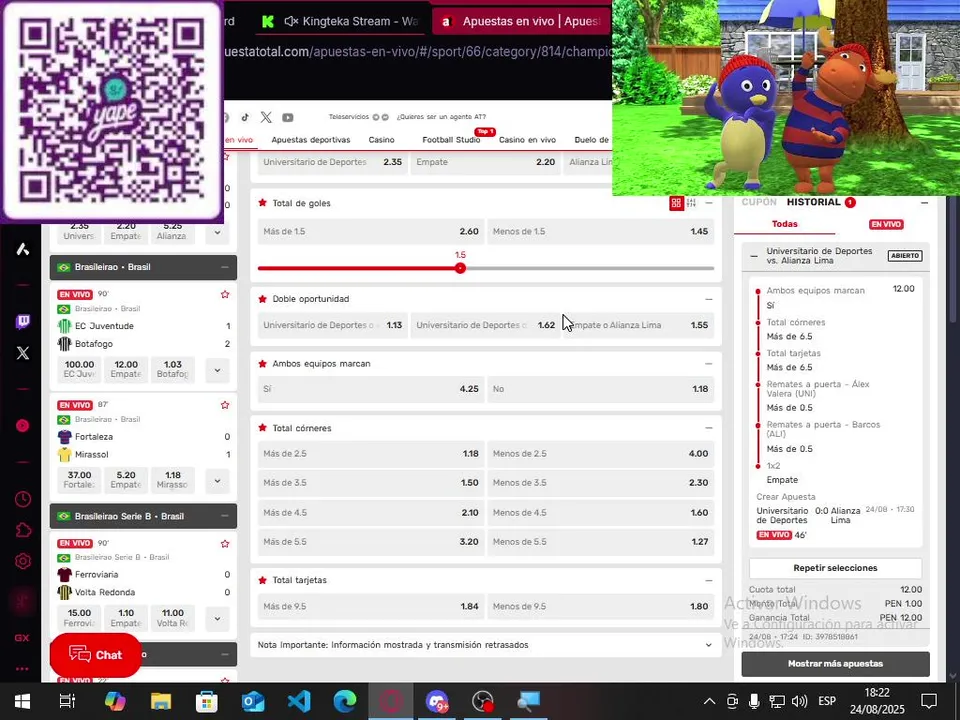Collapse Total tarjetas market

point(708,580)
